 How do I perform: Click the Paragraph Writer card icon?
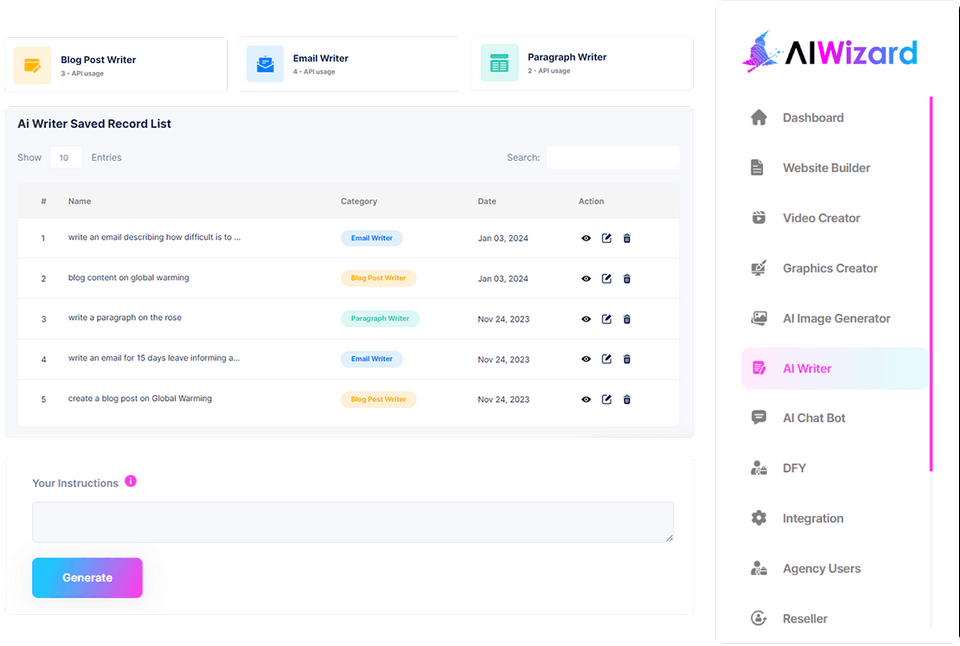tap(498, 63)
